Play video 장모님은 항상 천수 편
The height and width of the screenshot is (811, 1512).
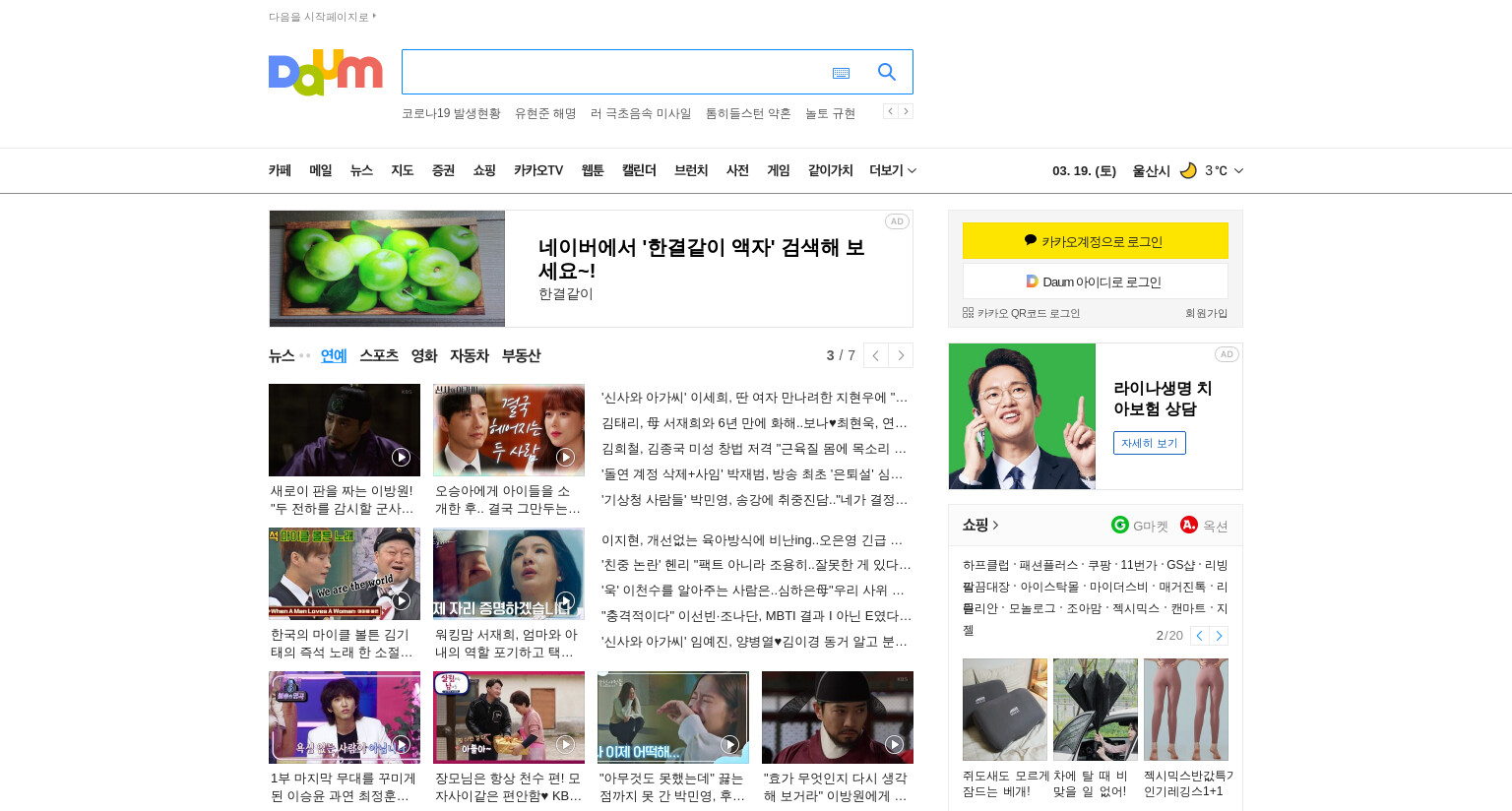click(565, 744)
